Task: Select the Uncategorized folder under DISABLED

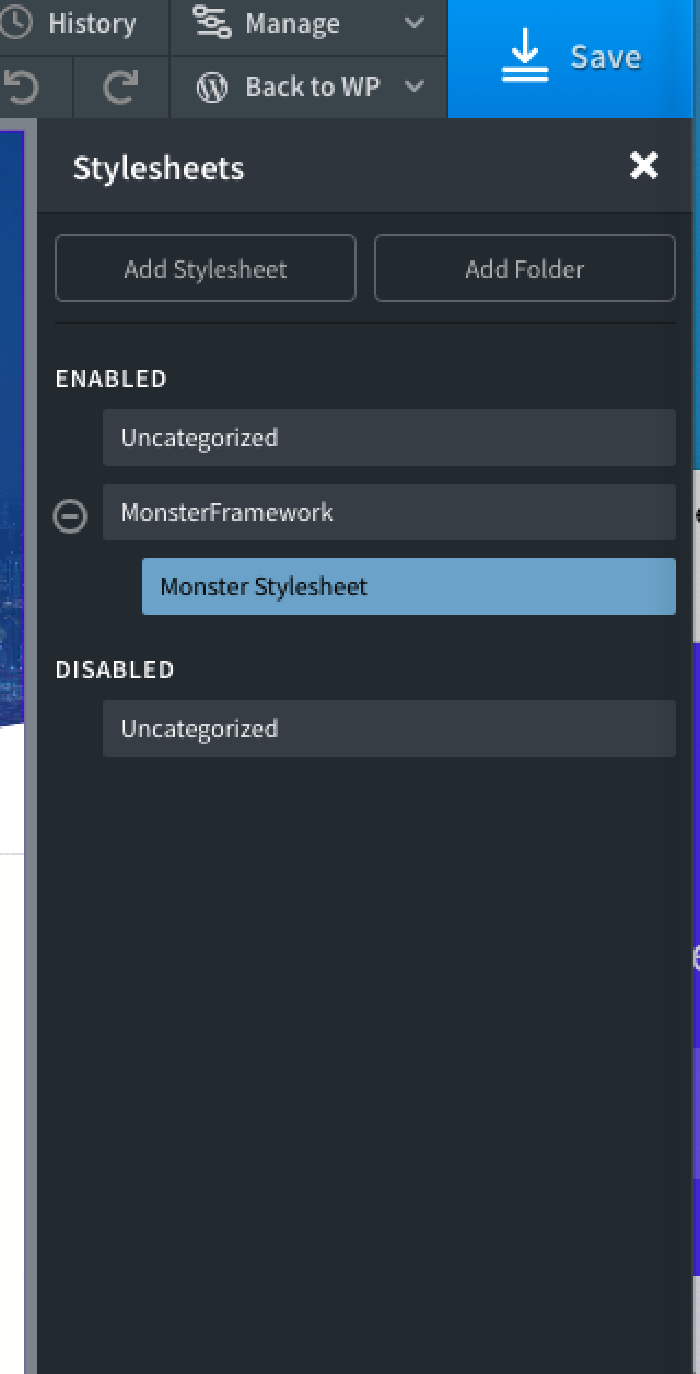Action: 389,728
